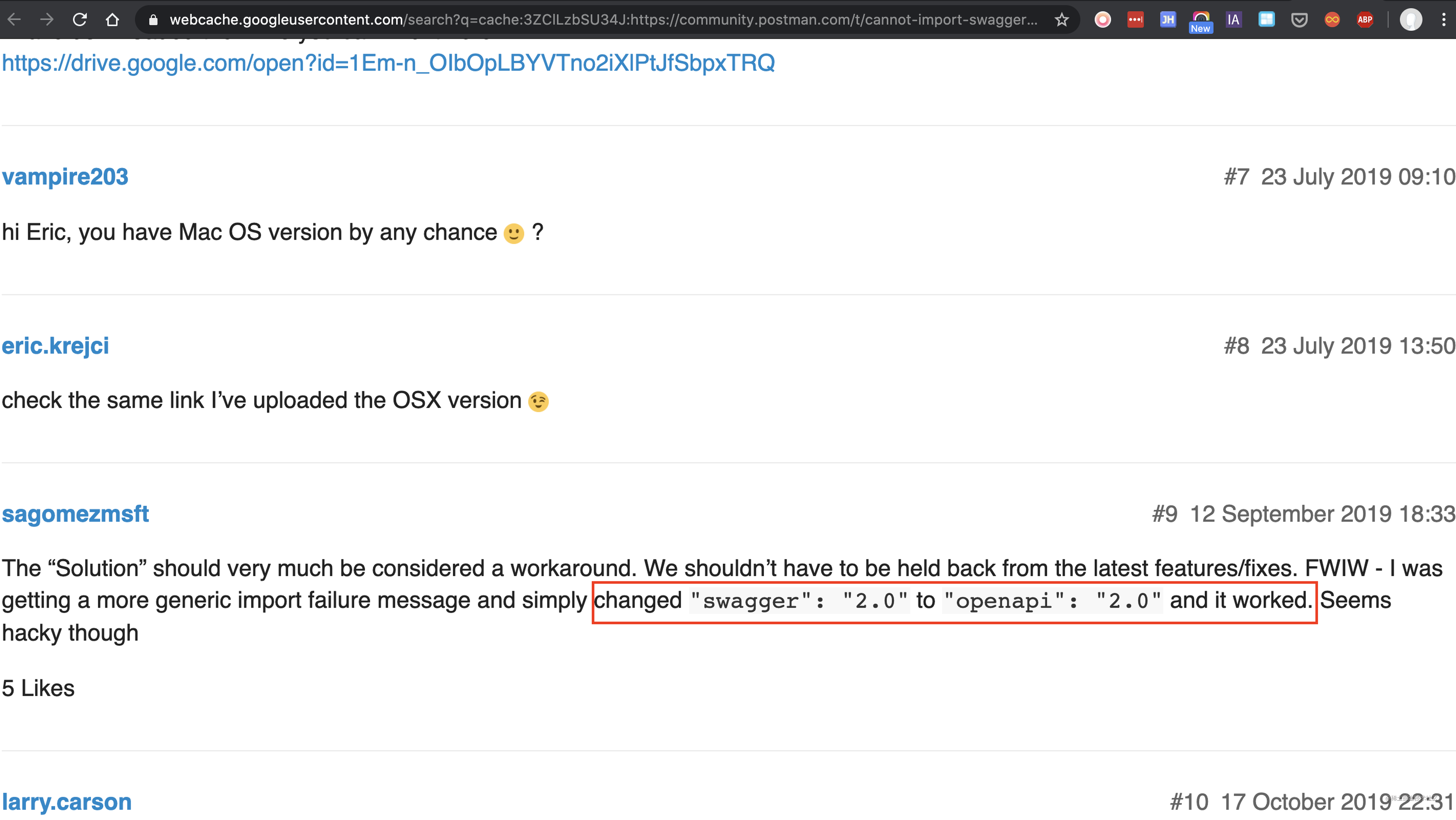Visit vampire203's profile
Screen dimensions: 1456x820
[64, 176]
